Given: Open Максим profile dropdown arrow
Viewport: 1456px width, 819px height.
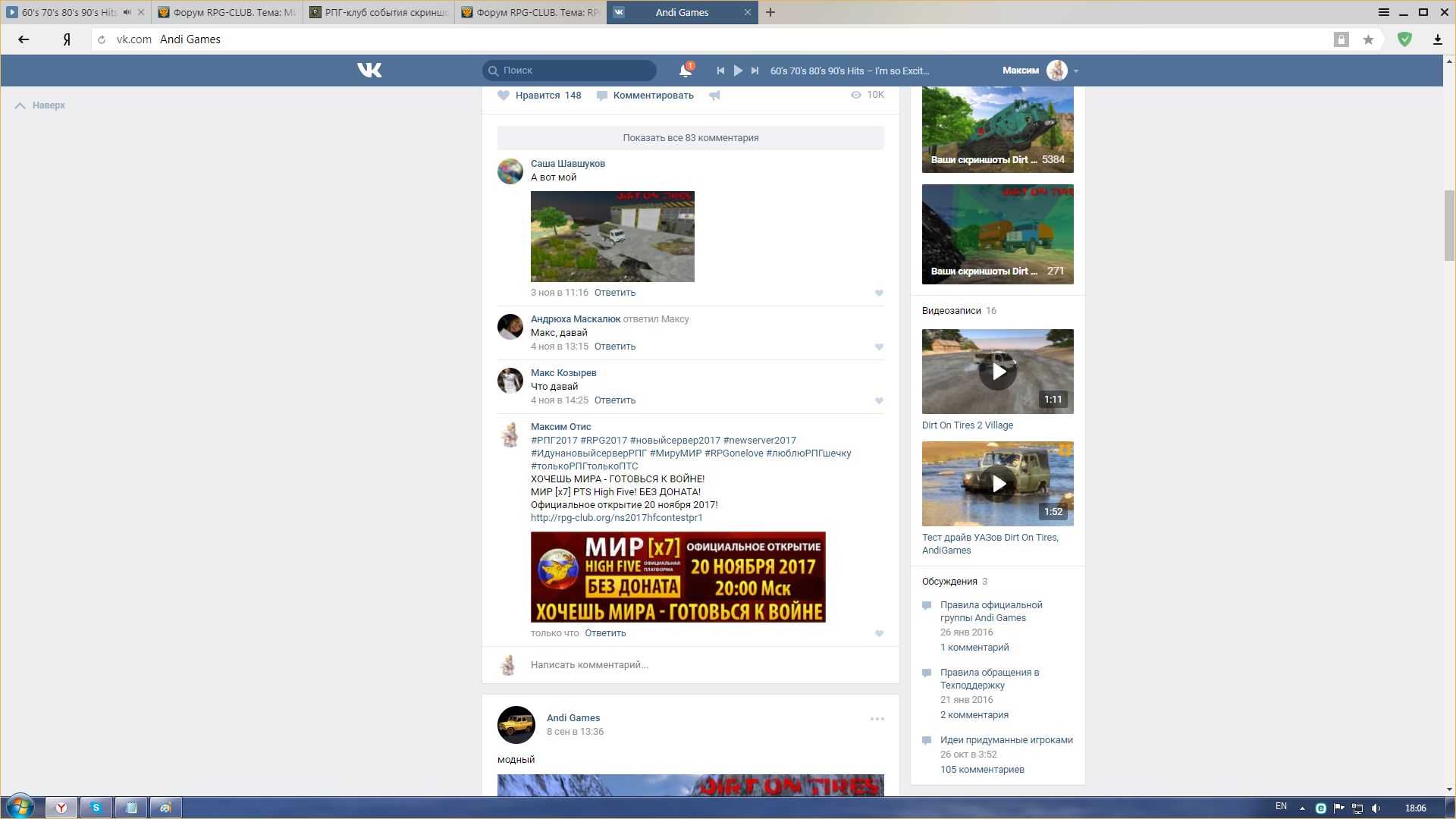Looking at the screenshot, I should [1076, 71].
